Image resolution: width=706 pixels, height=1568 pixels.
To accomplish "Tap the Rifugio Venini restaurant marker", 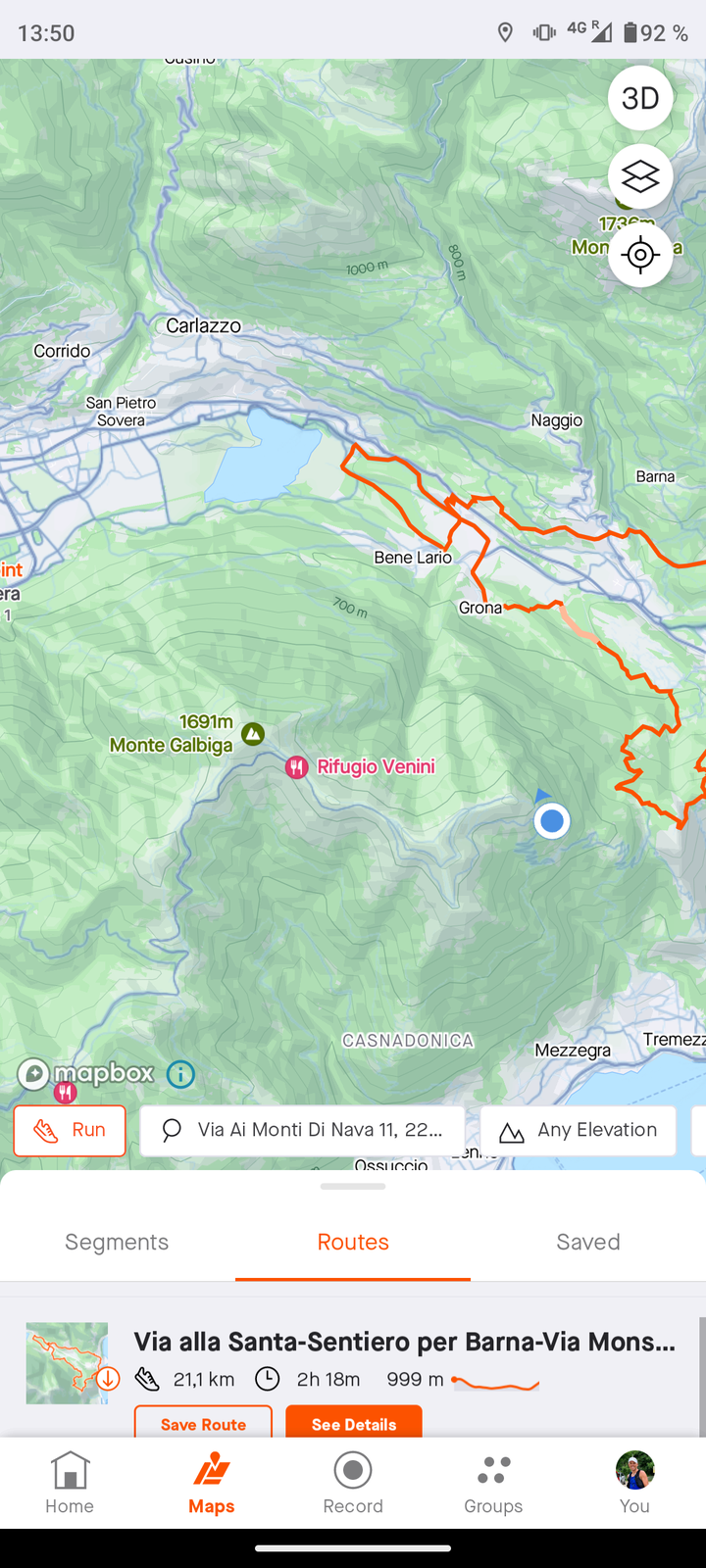I will [x=296, y=767].
